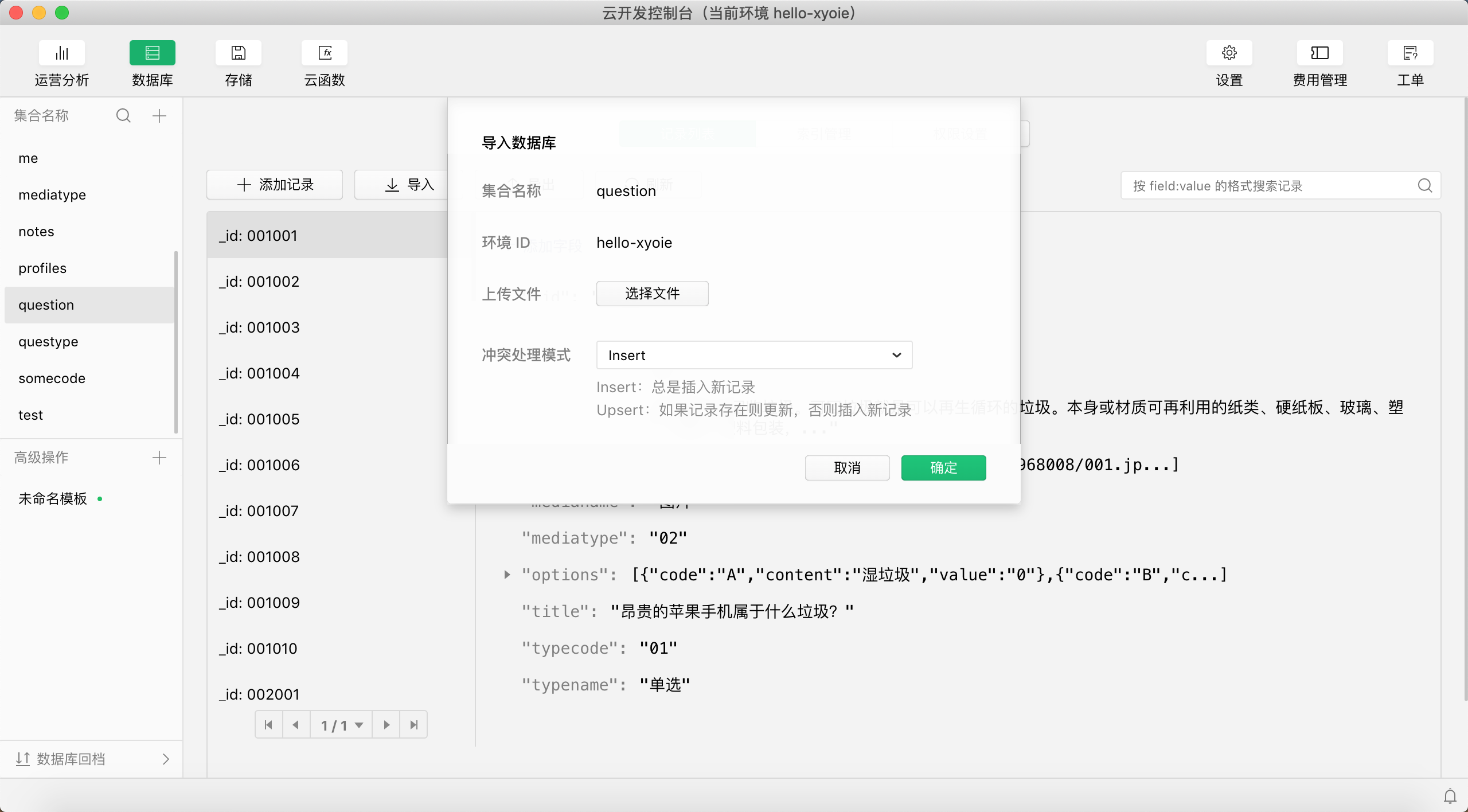
Task: Click the 选择文件 upload button
Action: pyautogui.click(x=652, y=294)
